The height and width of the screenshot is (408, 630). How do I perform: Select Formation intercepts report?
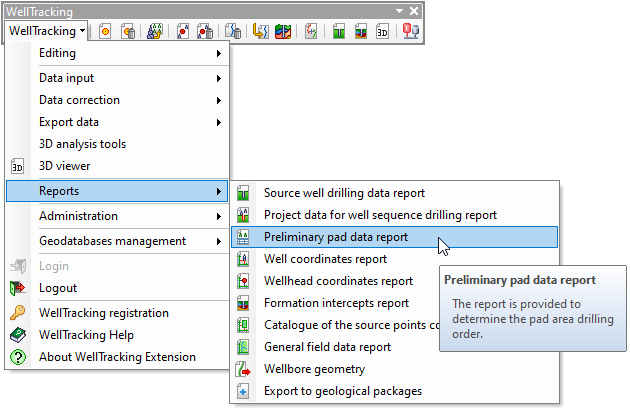pyautogui.click(x=335, y=303)
